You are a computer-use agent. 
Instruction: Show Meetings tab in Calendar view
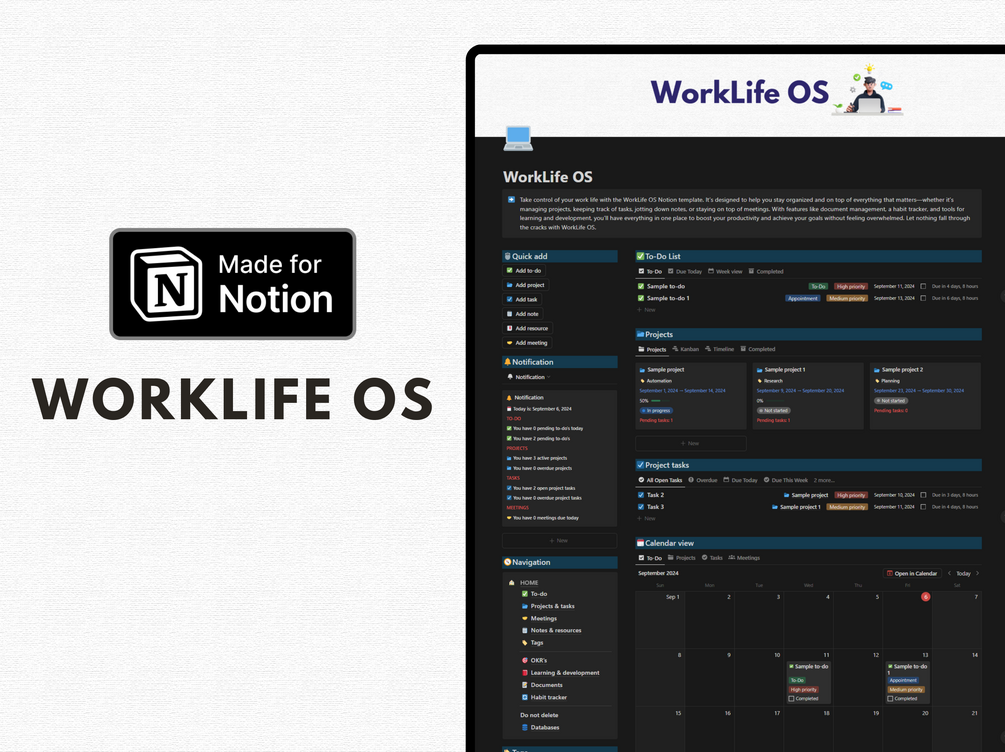[743, 558]
